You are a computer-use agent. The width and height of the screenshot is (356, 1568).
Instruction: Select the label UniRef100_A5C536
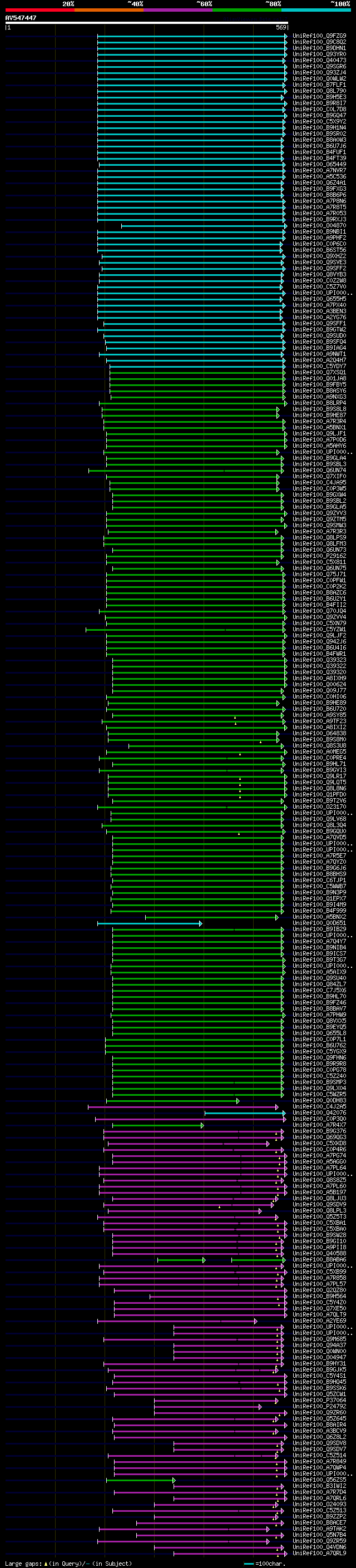[x=319, y=176]
